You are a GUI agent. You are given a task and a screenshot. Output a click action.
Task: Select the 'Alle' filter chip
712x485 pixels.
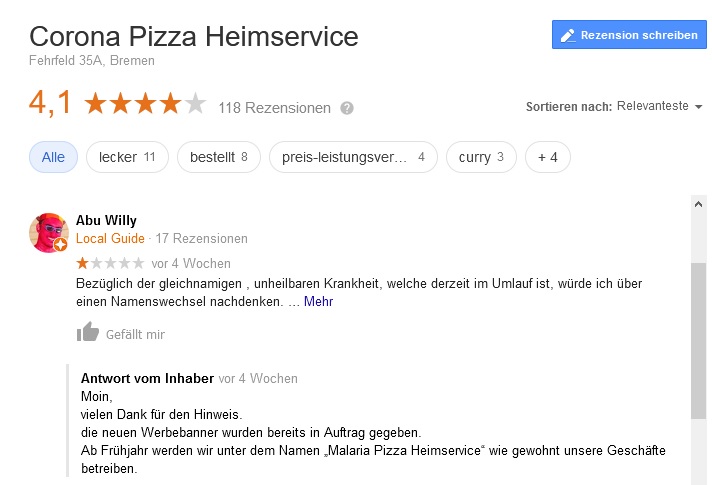pos(53,157)
